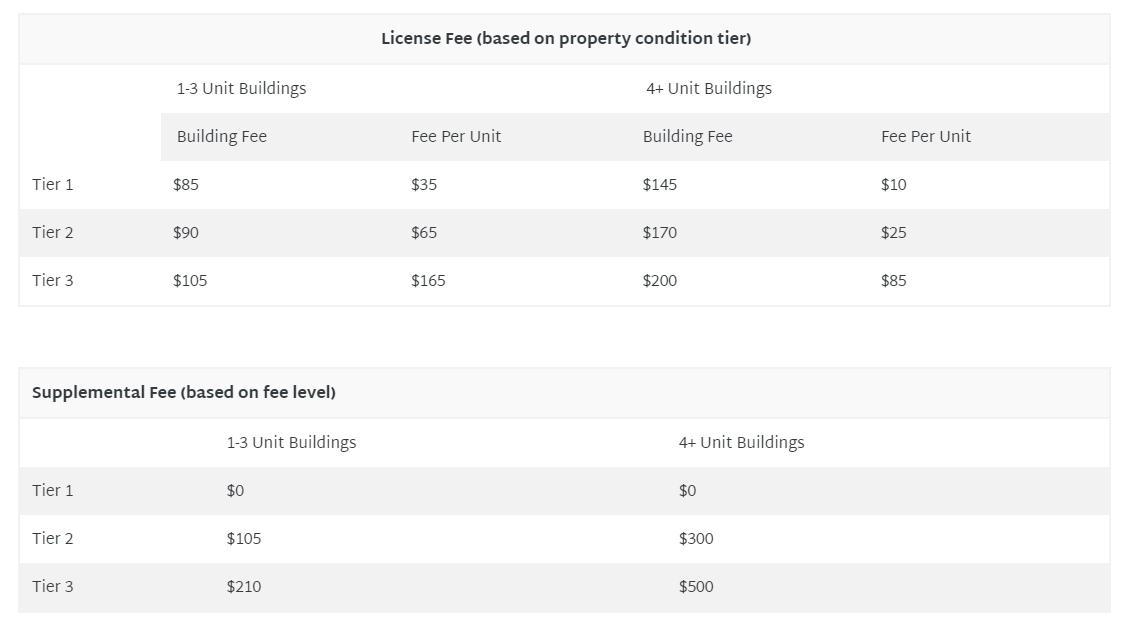Image resolution: width=1135 pixels, height=629 pixels.
Task: Click the $90 building fee cell
Action: [x=186, y=233]
